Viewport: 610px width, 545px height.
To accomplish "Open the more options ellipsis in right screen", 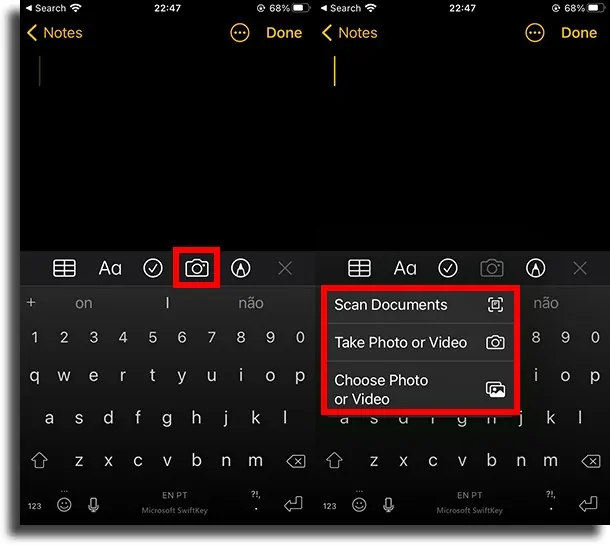I will (535, 33).
